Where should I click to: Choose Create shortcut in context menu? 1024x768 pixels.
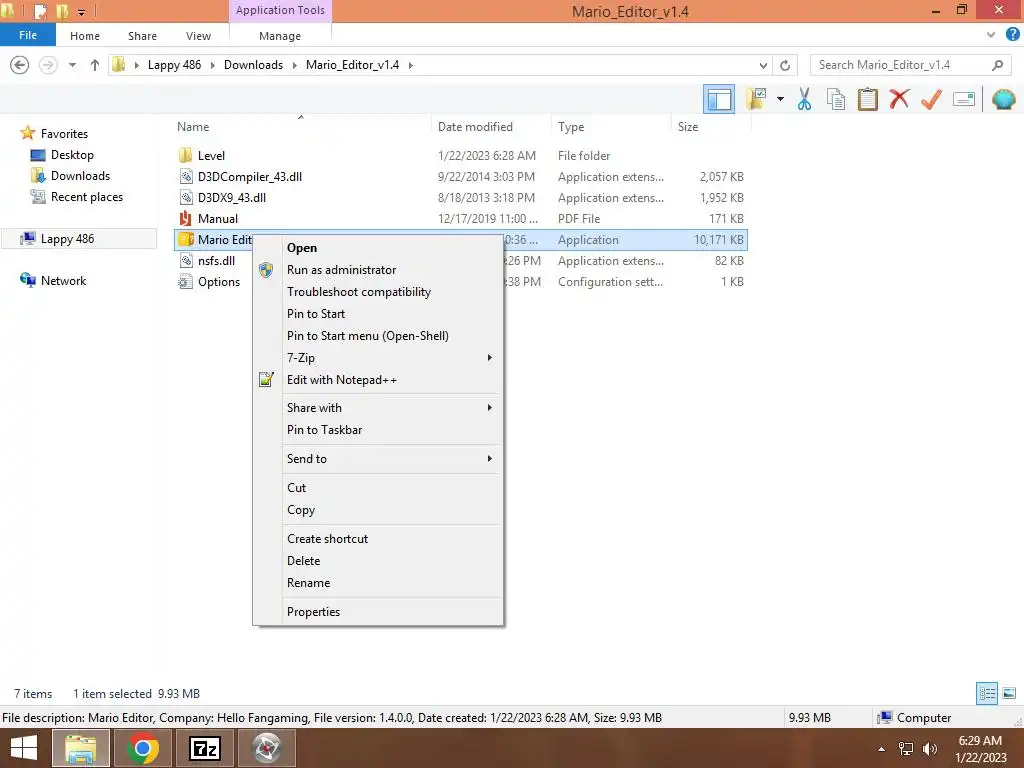(x=378, y=539)
